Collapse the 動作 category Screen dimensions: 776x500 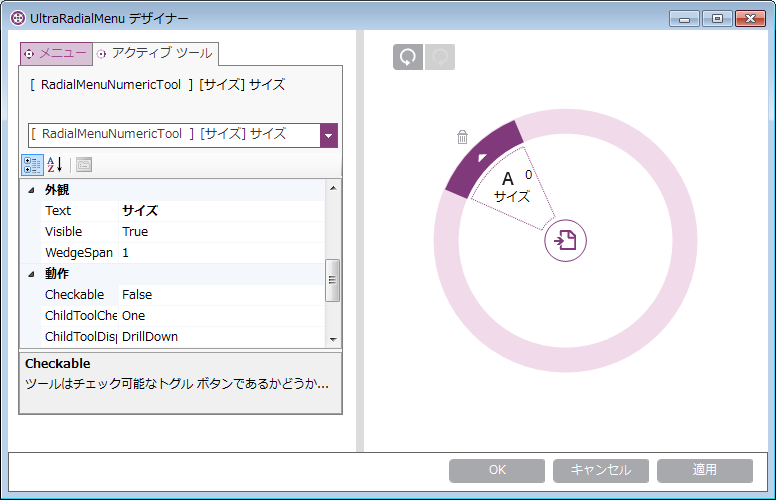pos(32,274)
